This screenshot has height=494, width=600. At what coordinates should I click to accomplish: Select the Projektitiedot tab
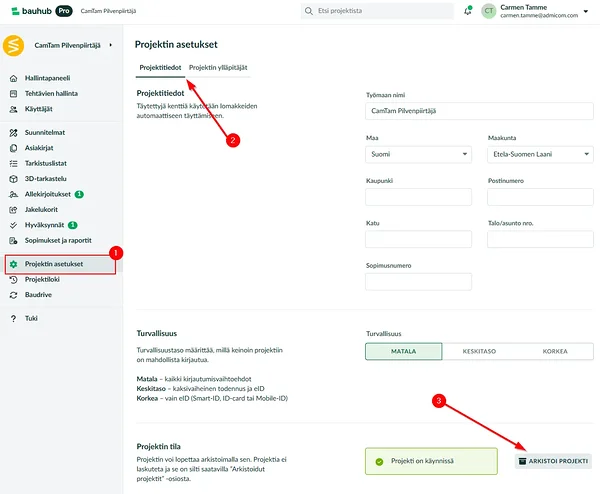[160, 68]
